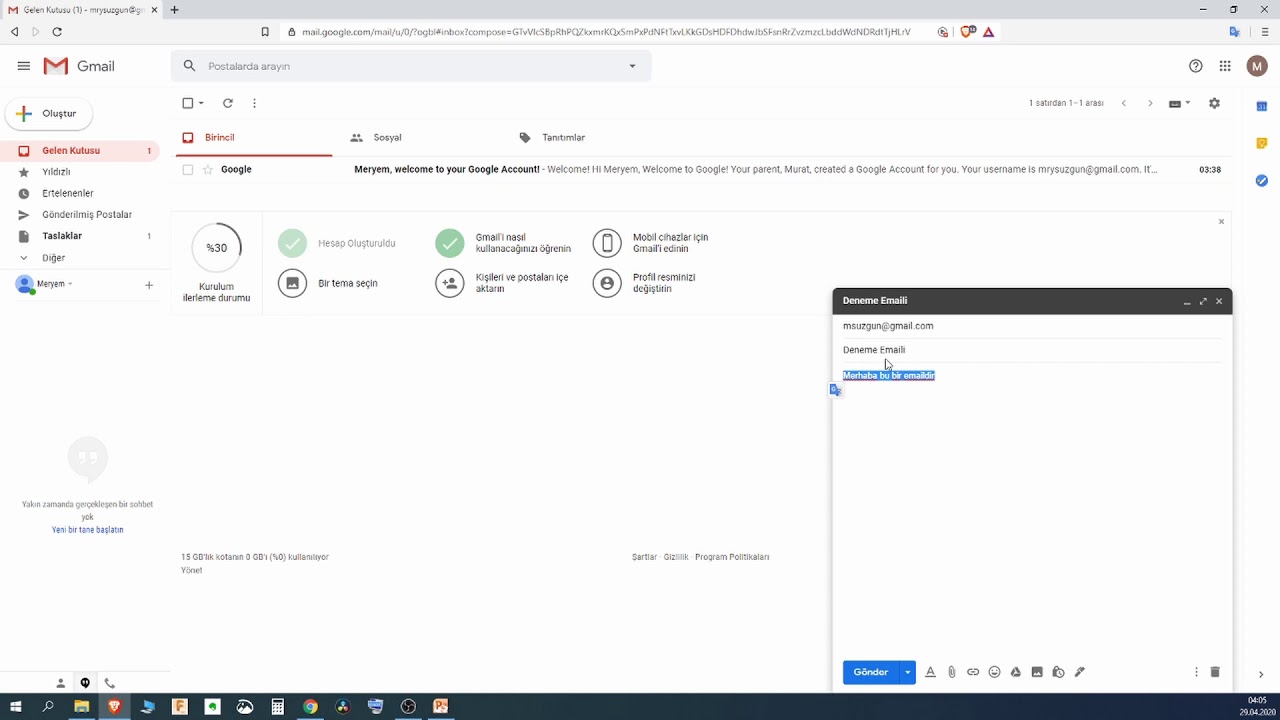Image resolution: width=1280 pixels, height=720 pixels.
Task: Expand the select-all checkbox dropdown arrow
Action: click(x=201, y=103)
